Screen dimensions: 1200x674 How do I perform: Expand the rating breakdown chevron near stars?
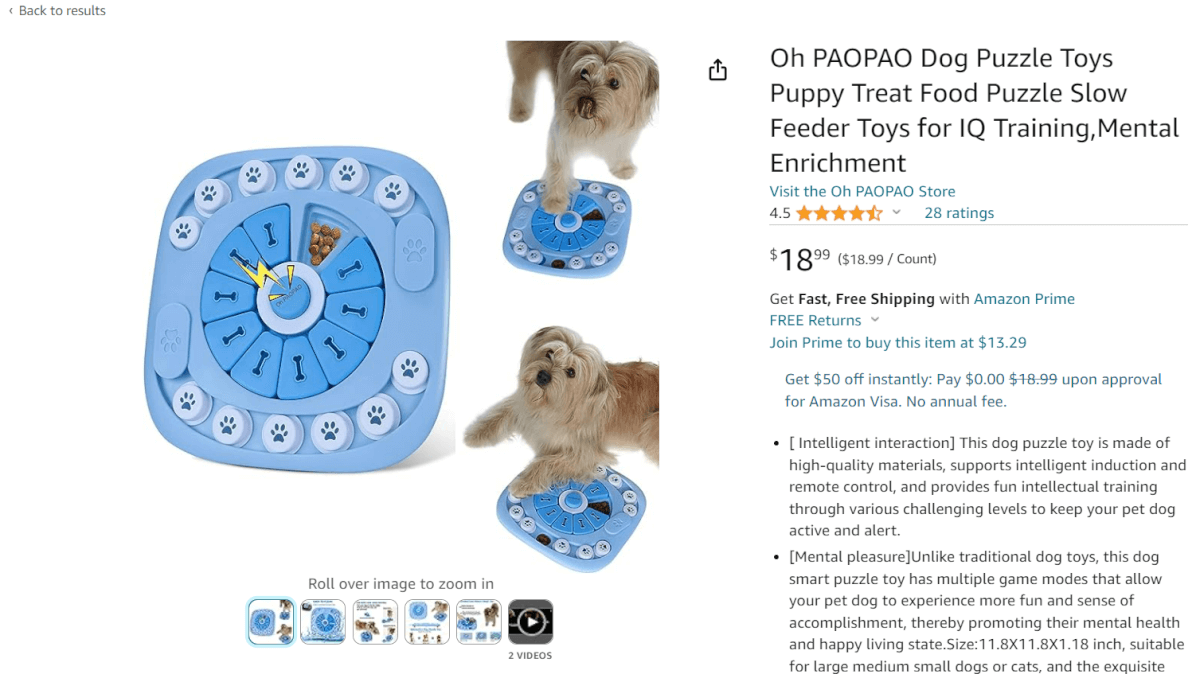896,213
